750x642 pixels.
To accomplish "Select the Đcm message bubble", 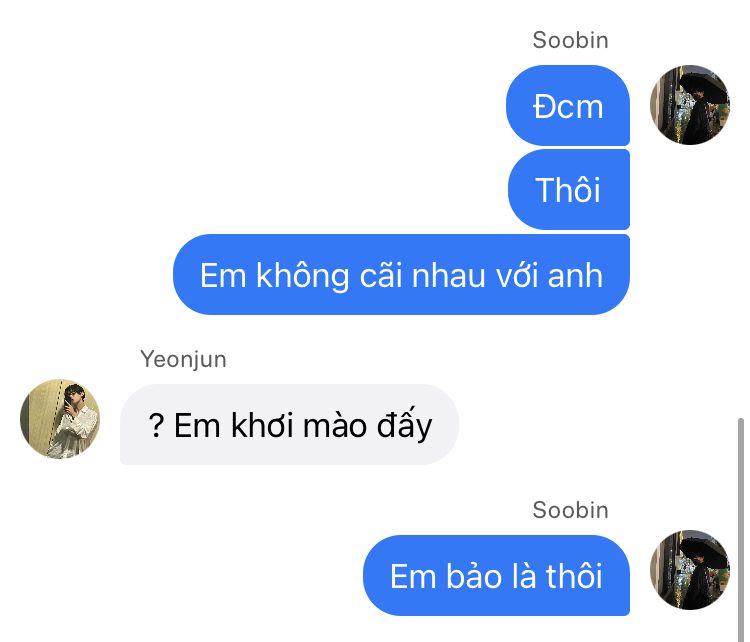I will (568, 106).
